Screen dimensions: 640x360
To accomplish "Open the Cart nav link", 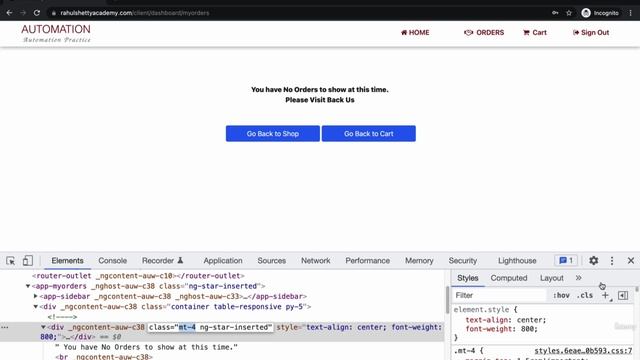I will tap(535, 33).
